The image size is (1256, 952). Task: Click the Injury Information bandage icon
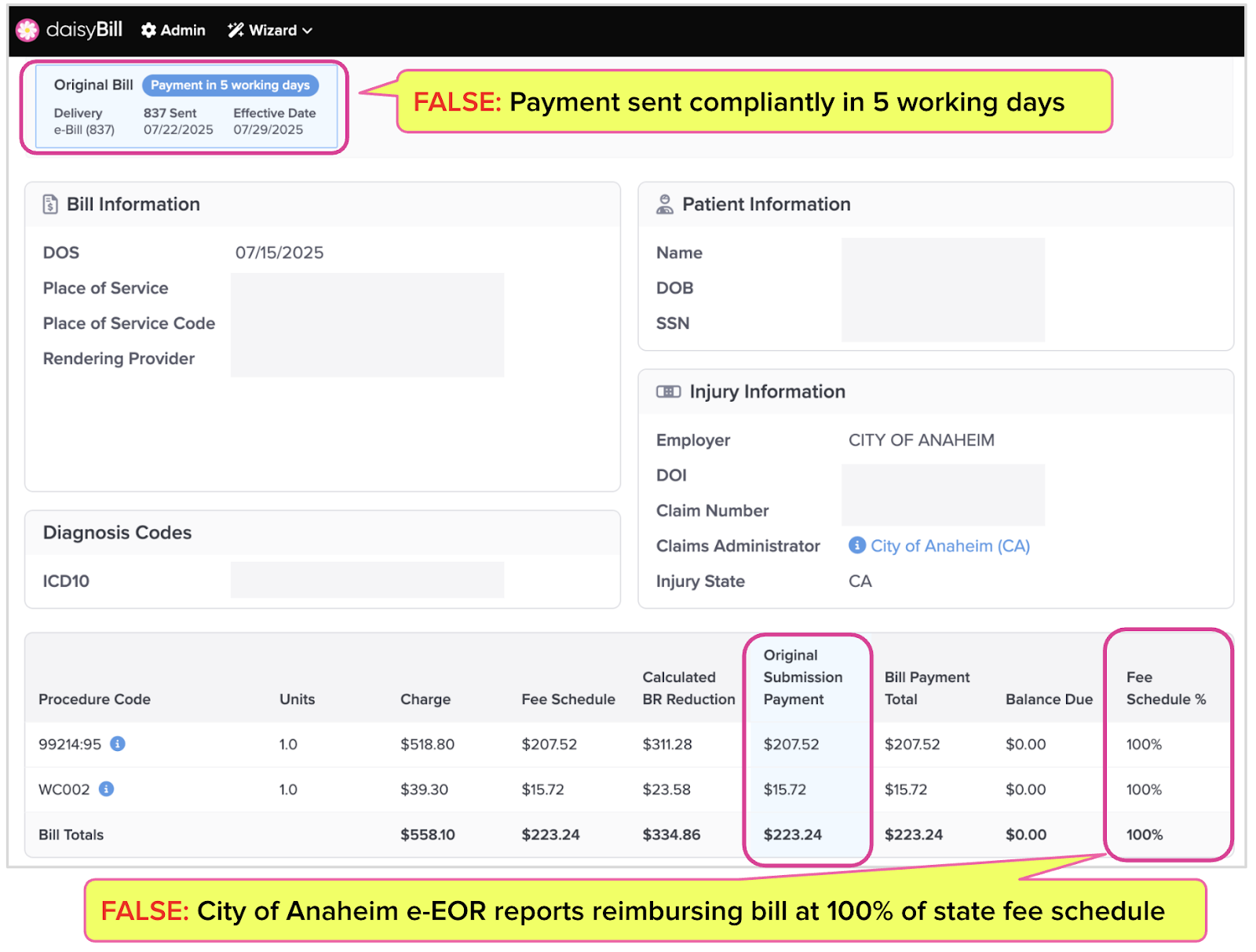(x=668, y=392)
